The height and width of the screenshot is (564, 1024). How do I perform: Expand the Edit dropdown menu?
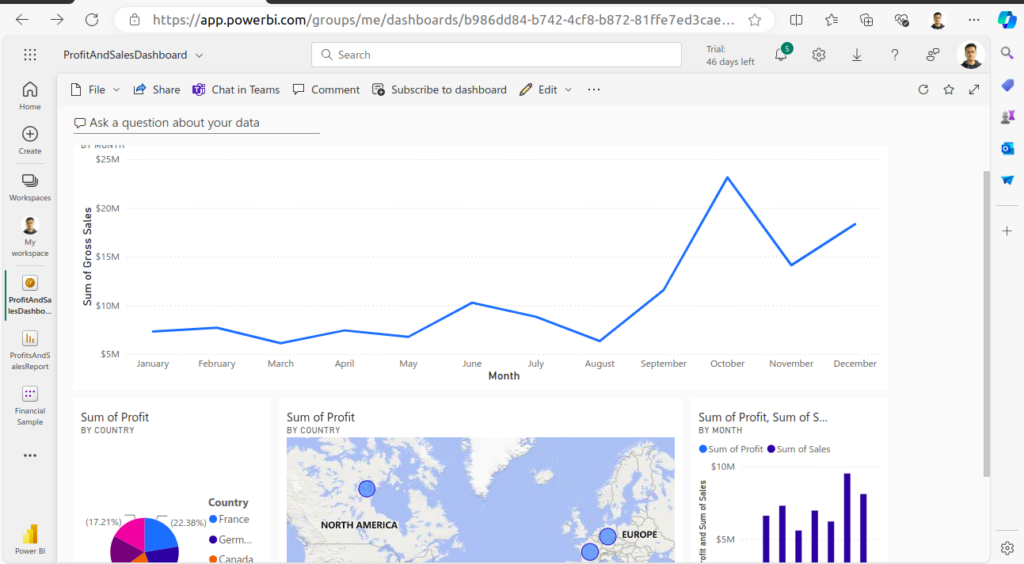(546, 90)
